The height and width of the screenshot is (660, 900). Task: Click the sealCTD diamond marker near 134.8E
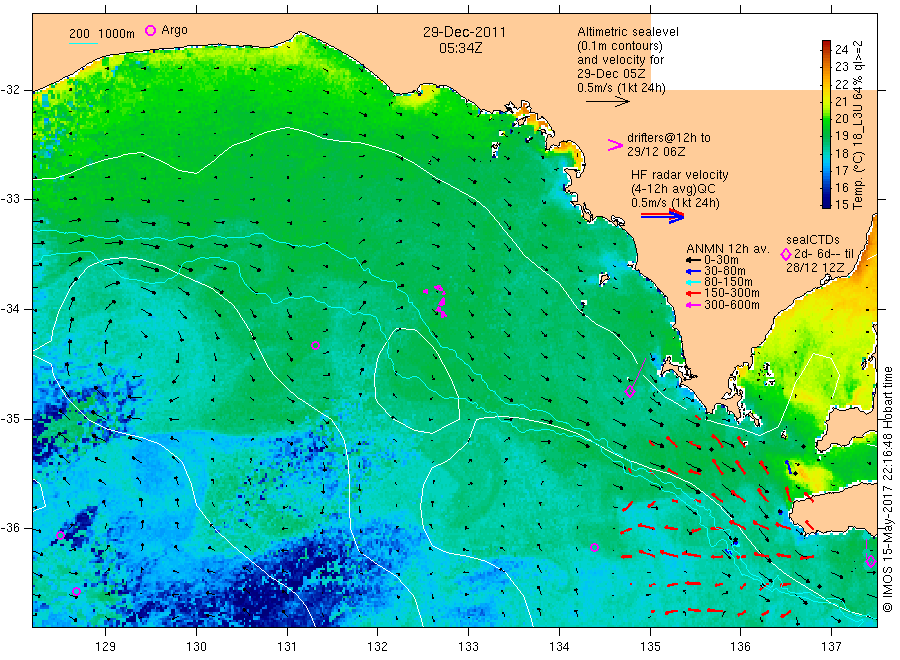630,392
